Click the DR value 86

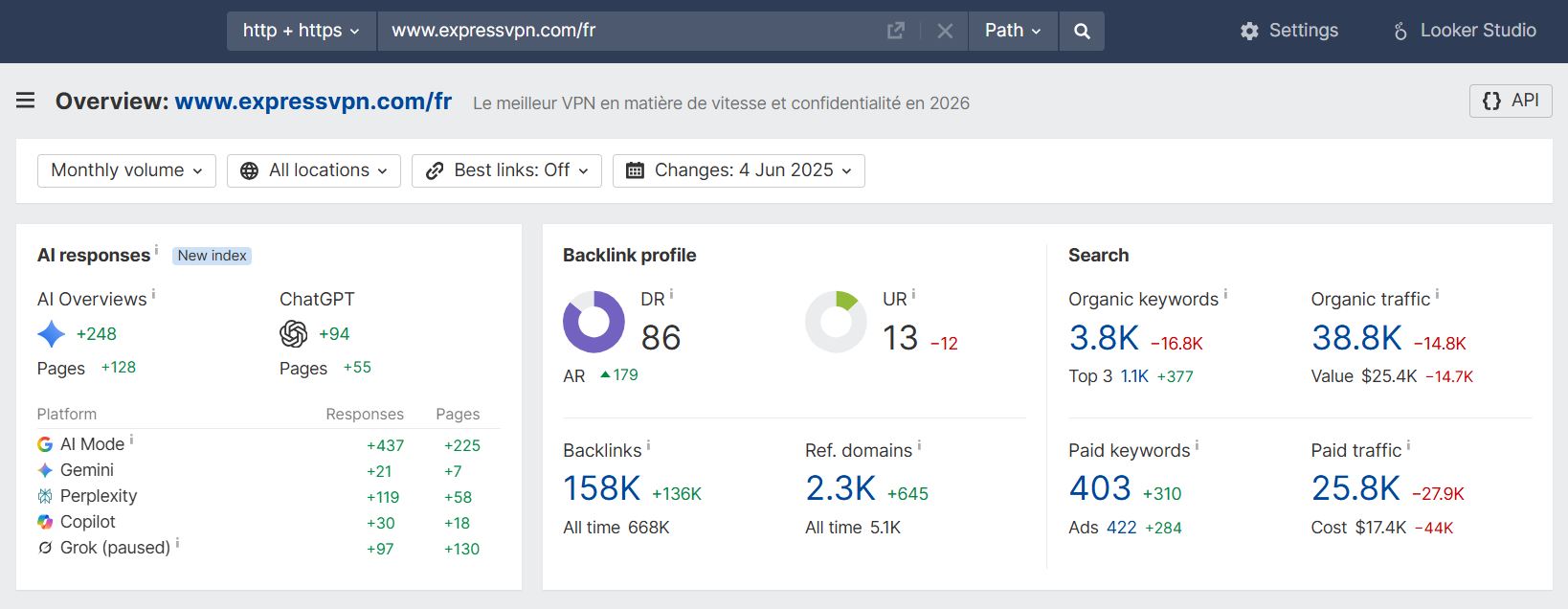(x=661, y=338)
